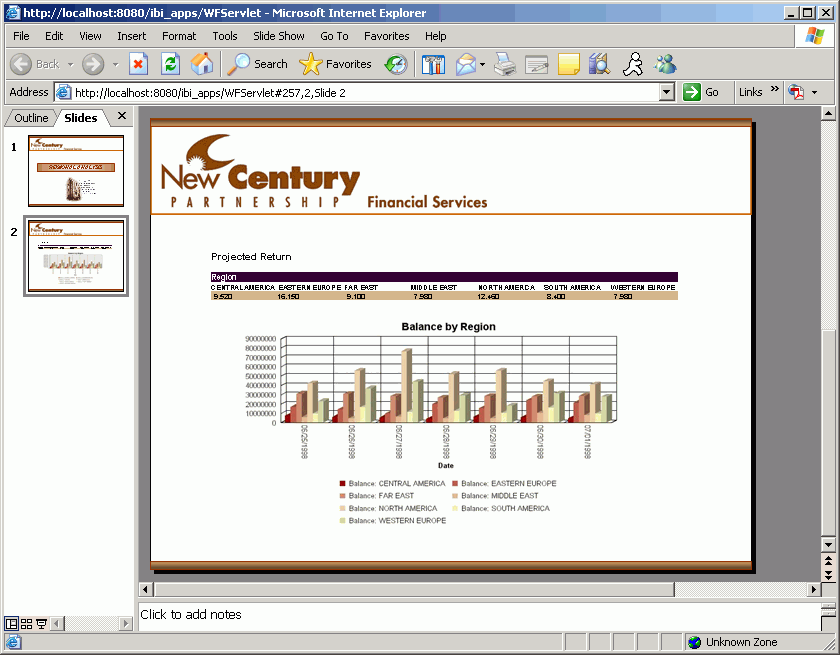Open the Slide Show menu
The image size is (840, 655).
point(279,36)
